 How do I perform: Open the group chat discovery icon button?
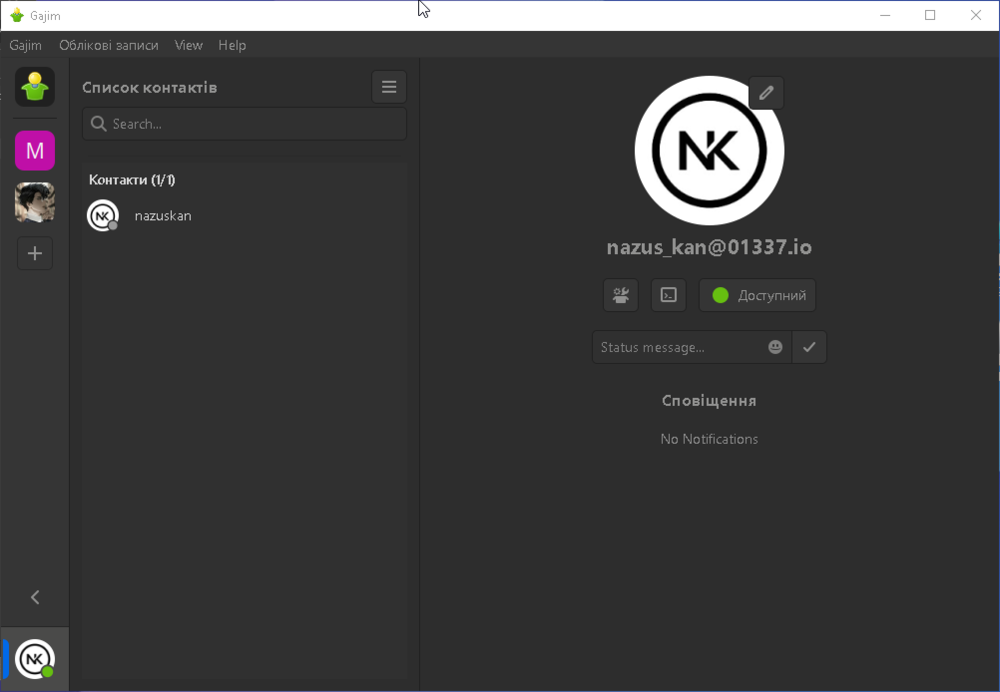coord(621,295)
